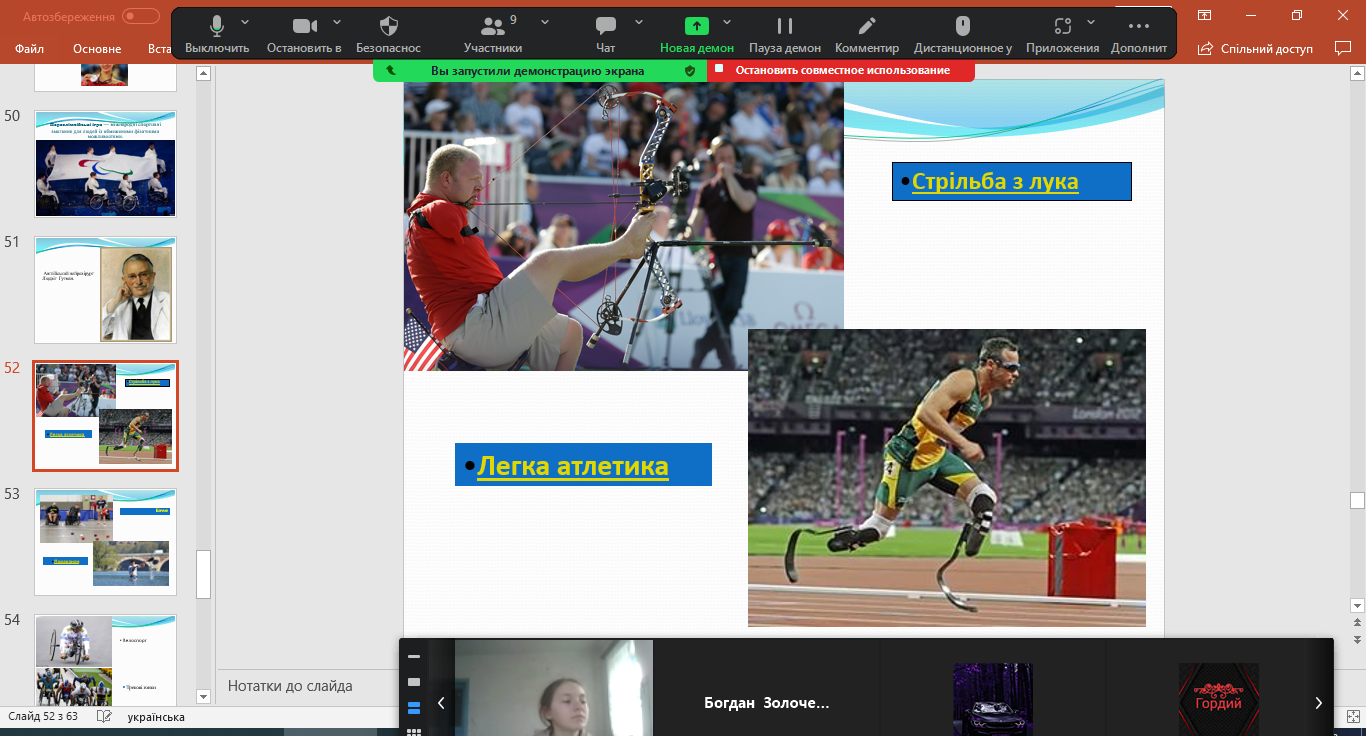Open the Приложения apps icon
1366x736 pixels.
coord(1063,27)
